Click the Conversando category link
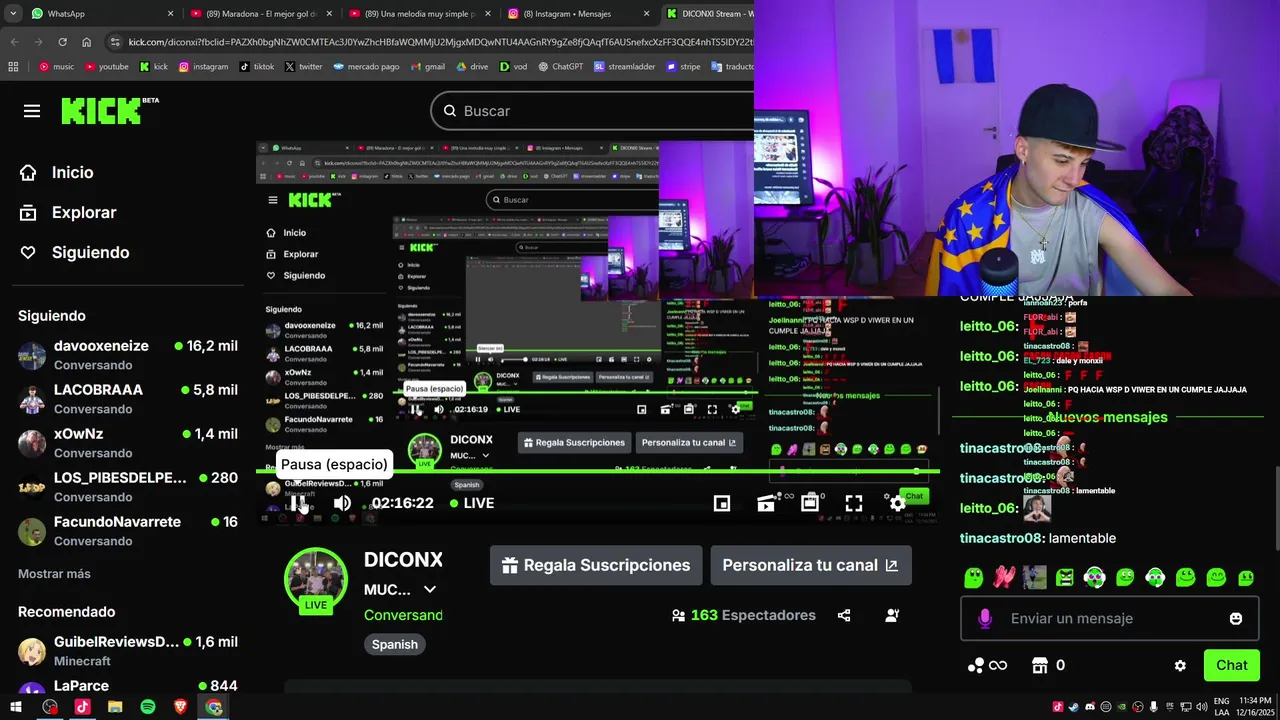 [x=403, y=615]
